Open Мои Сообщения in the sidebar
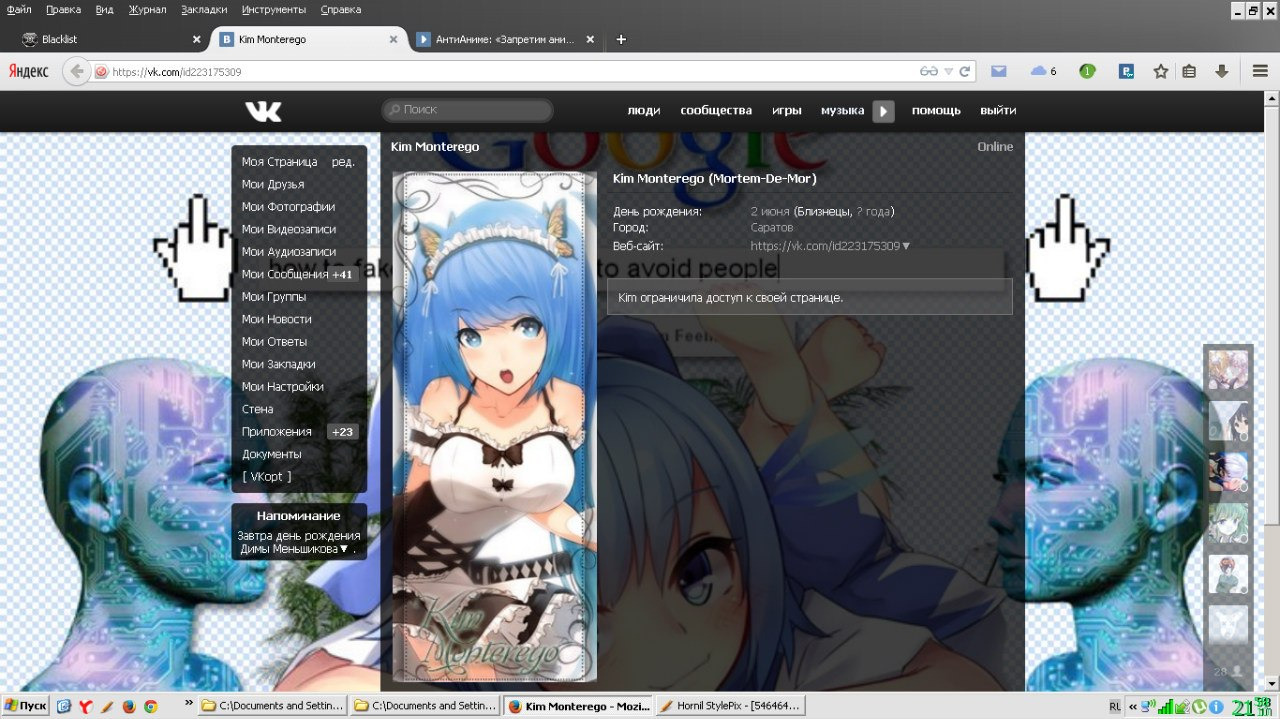 point(285,274)
